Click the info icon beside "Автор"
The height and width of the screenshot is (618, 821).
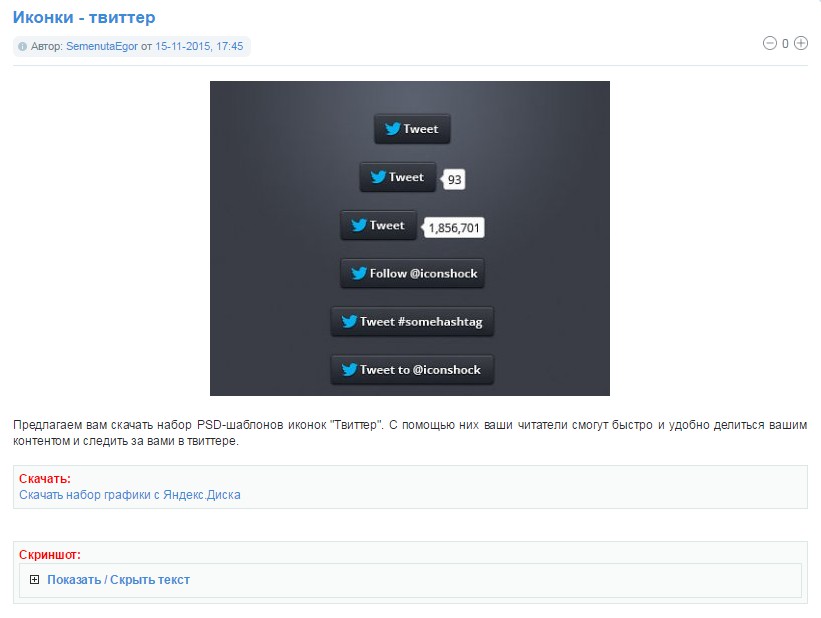(x=23, y=47)
